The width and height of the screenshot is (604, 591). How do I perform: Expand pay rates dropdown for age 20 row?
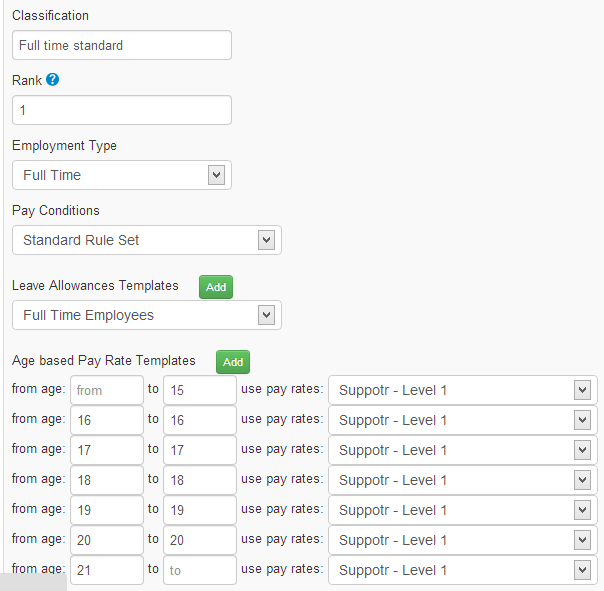coord(462,540)
